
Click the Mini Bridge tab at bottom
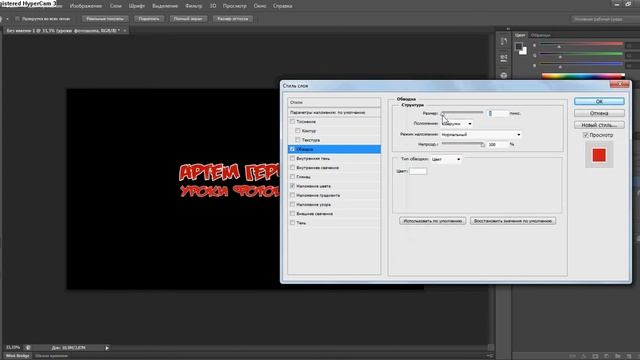tap(18, 356)
